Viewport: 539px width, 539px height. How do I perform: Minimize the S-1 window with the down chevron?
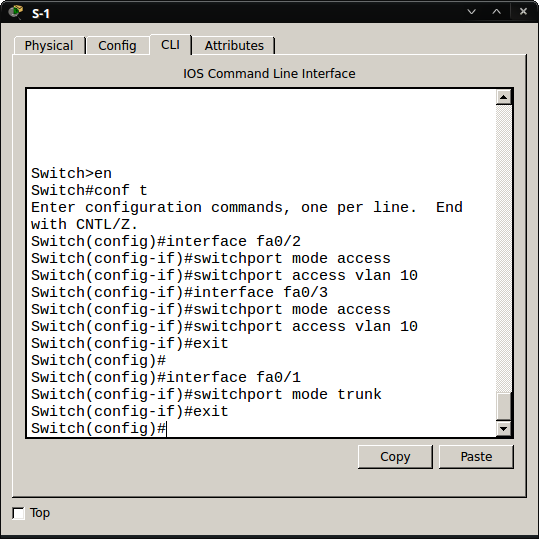[x=472, y=12]
